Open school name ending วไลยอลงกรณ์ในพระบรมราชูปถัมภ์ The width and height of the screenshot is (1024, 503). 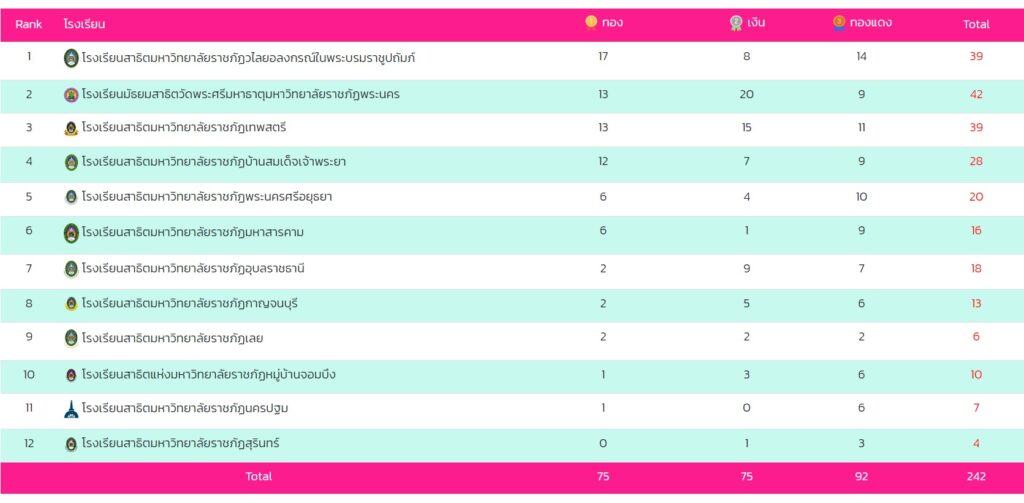[x=248, y=58]
